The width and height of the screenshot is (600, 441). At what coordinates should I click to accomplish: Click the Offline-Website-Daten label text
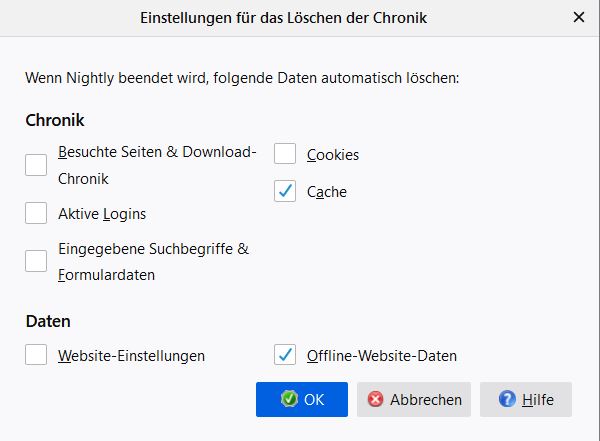tap(382, 356)
